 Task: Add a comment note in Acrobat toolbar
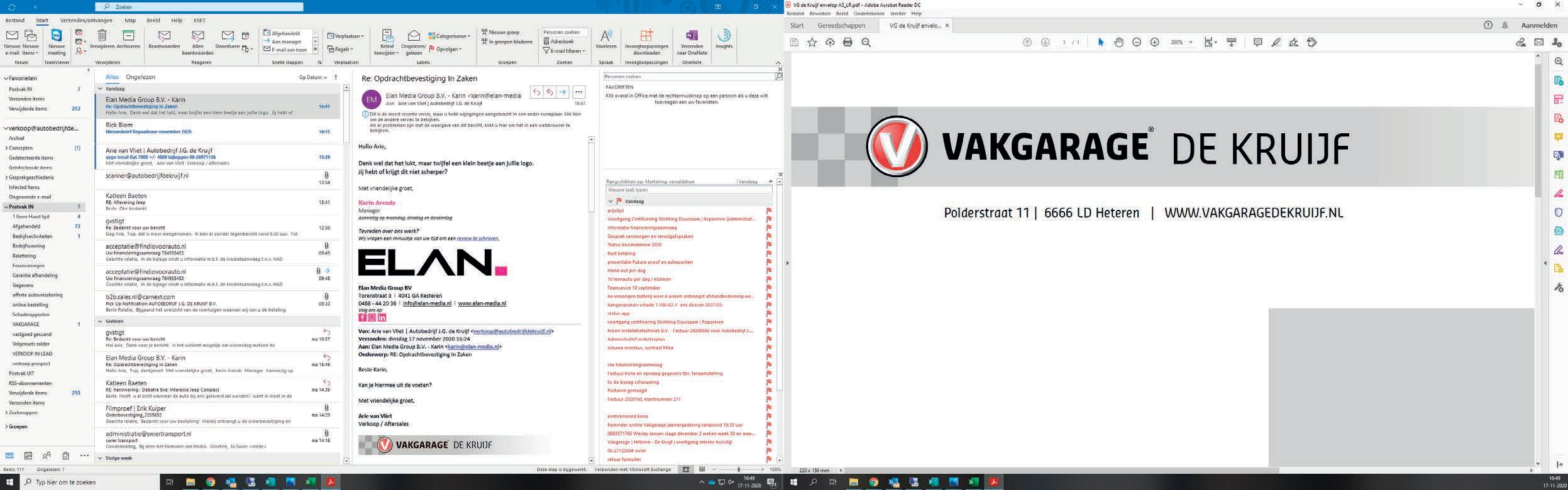(x=1257, y=42)
